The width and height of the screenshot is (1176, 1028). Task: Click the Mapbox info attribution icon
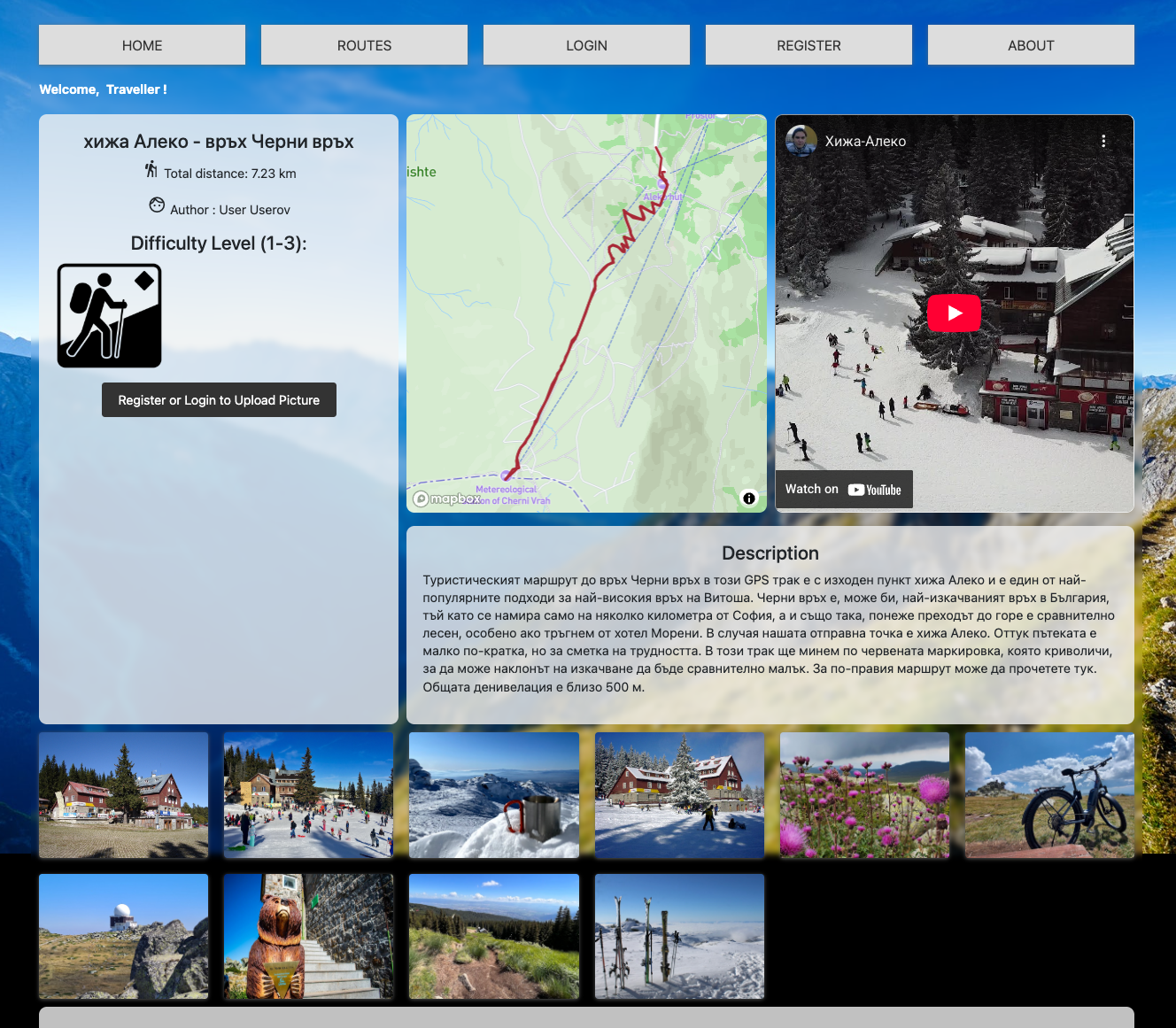click(x=749, y=499)
